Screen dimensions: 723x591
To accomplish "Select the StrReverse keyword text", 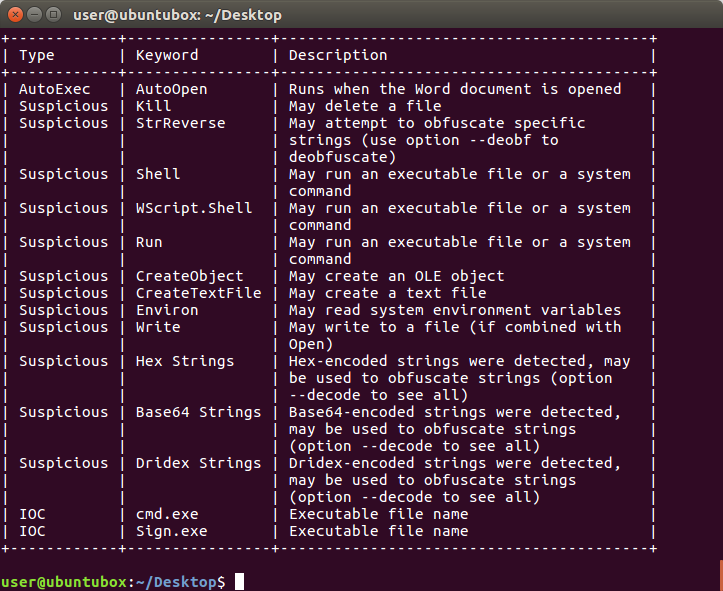I will [180, 123].
